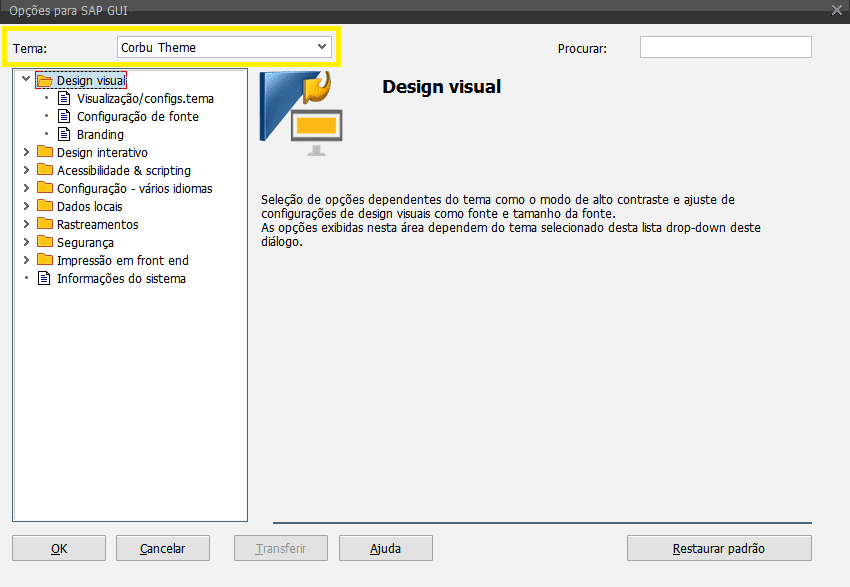The image size is (850, 587).
Task: Open Informações do sistema item
Action: pos(121,278)
